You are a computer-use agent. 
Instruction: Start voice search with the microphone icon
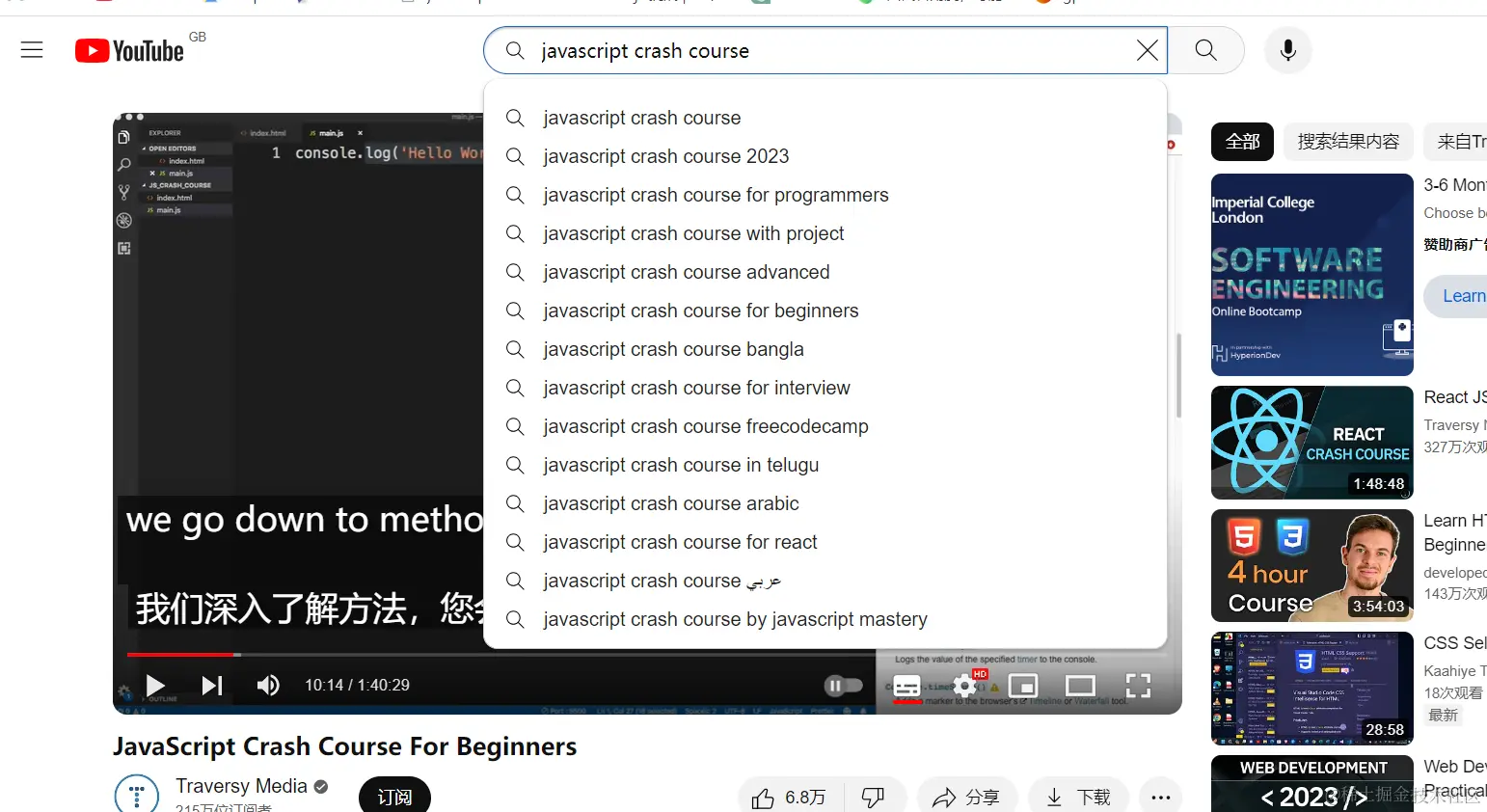click(1287, 49)
